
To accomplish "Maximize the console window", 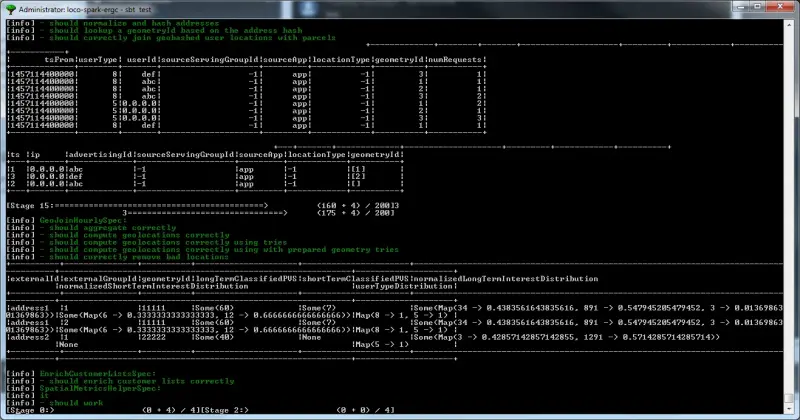I will [x=758, y=7].
